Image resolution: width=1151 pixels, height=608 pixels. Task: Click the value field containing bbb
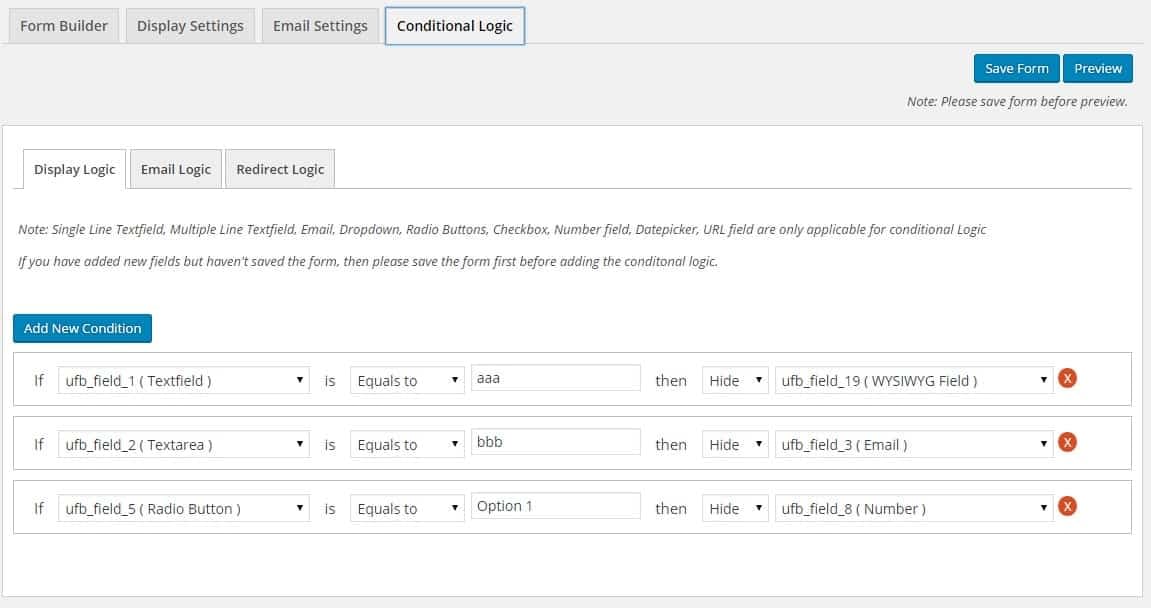pyautogui.click(x=556, y=442)
